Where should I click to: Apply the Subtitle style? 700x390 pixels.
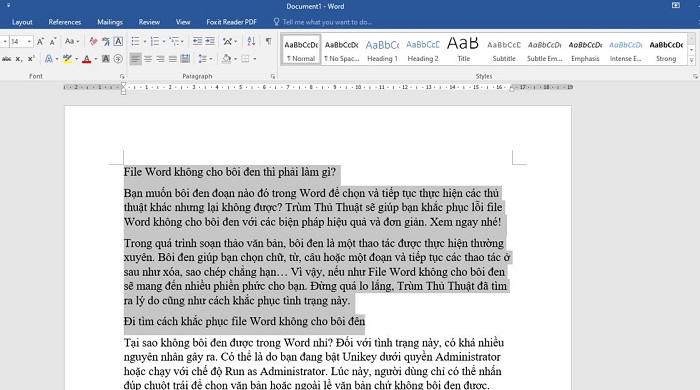coord(504,50)
